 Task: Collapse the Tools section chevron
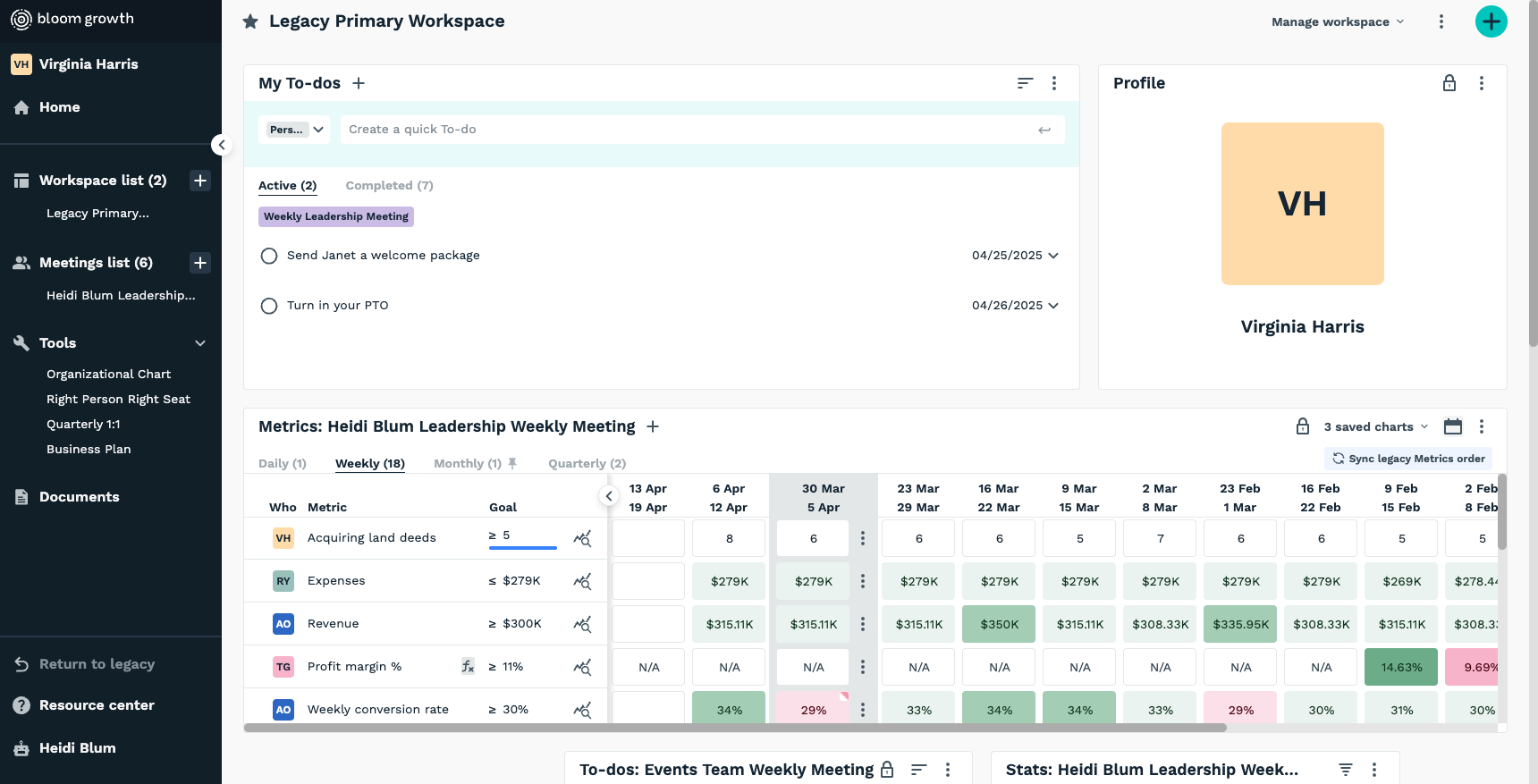point(200,343)
